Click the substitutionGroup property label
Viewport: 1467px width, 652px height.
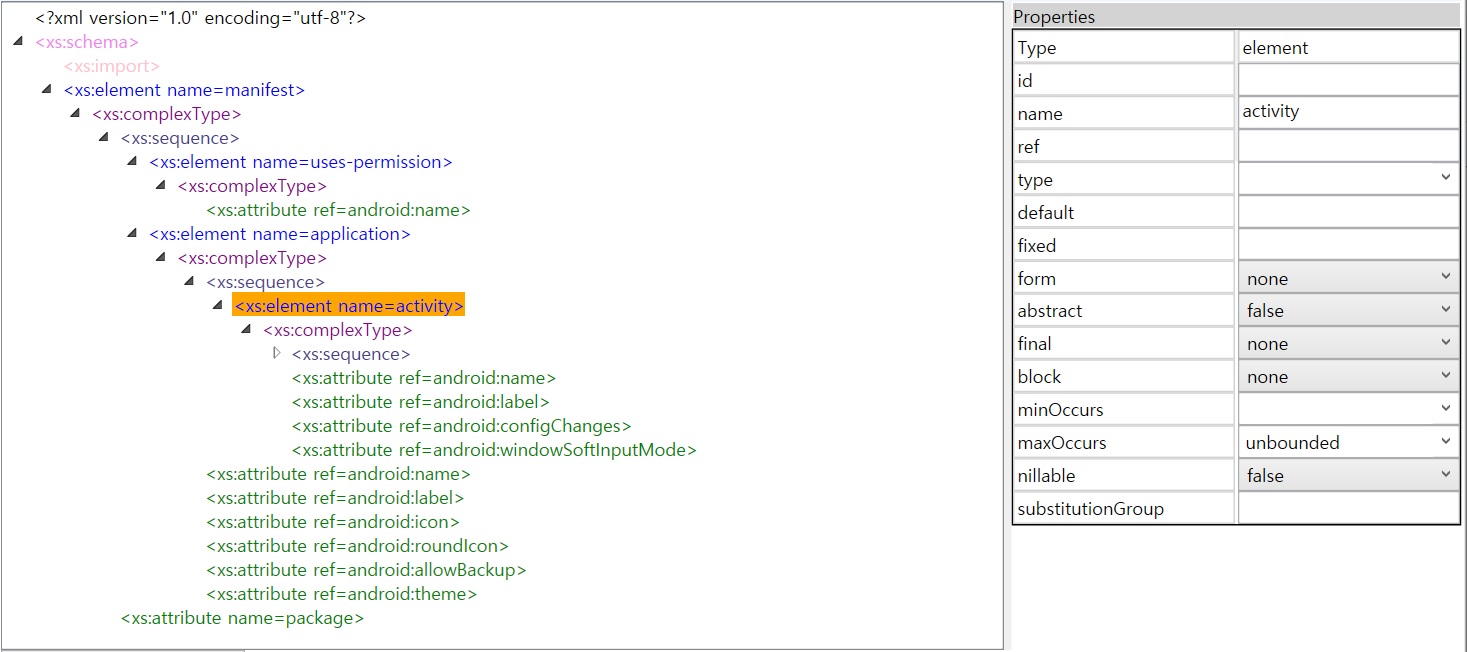pyautogui.click(x=1091, y=508)
